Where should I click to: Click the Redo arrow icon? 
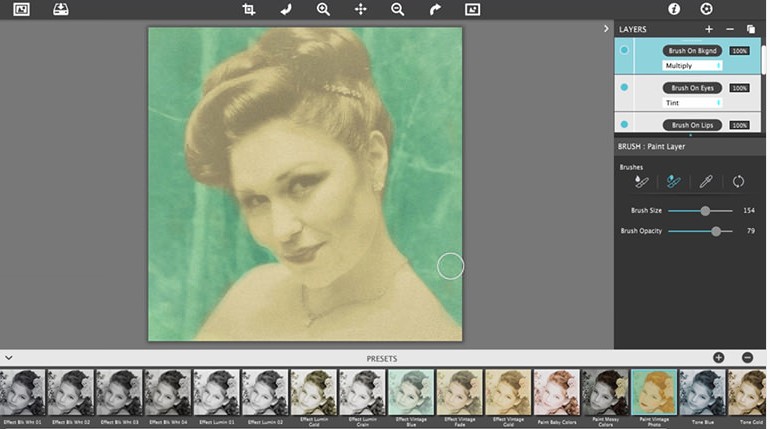point(434,9)
